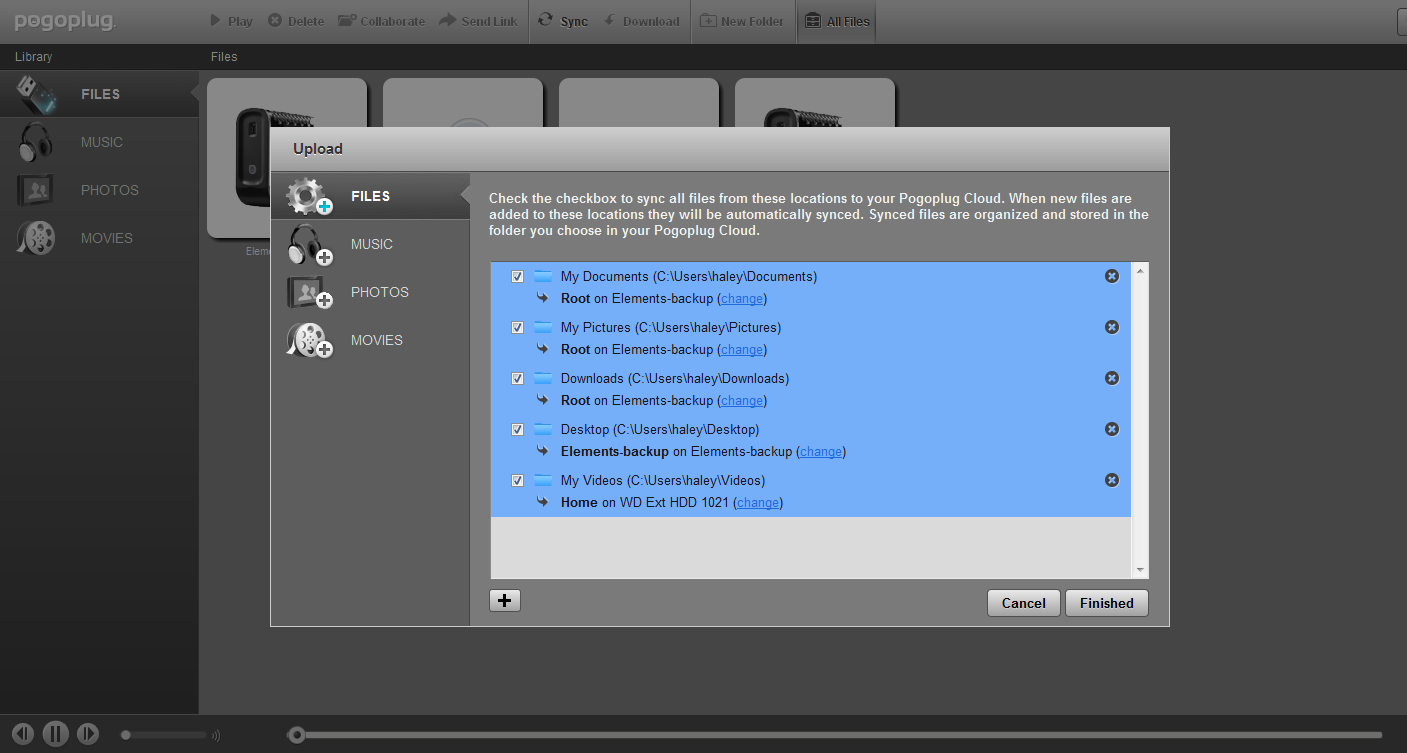This screenshot has width=1407, height=753.
Task: Click the My Pictures folder icon
Action: pyautogui.click(x=543, y=327)
